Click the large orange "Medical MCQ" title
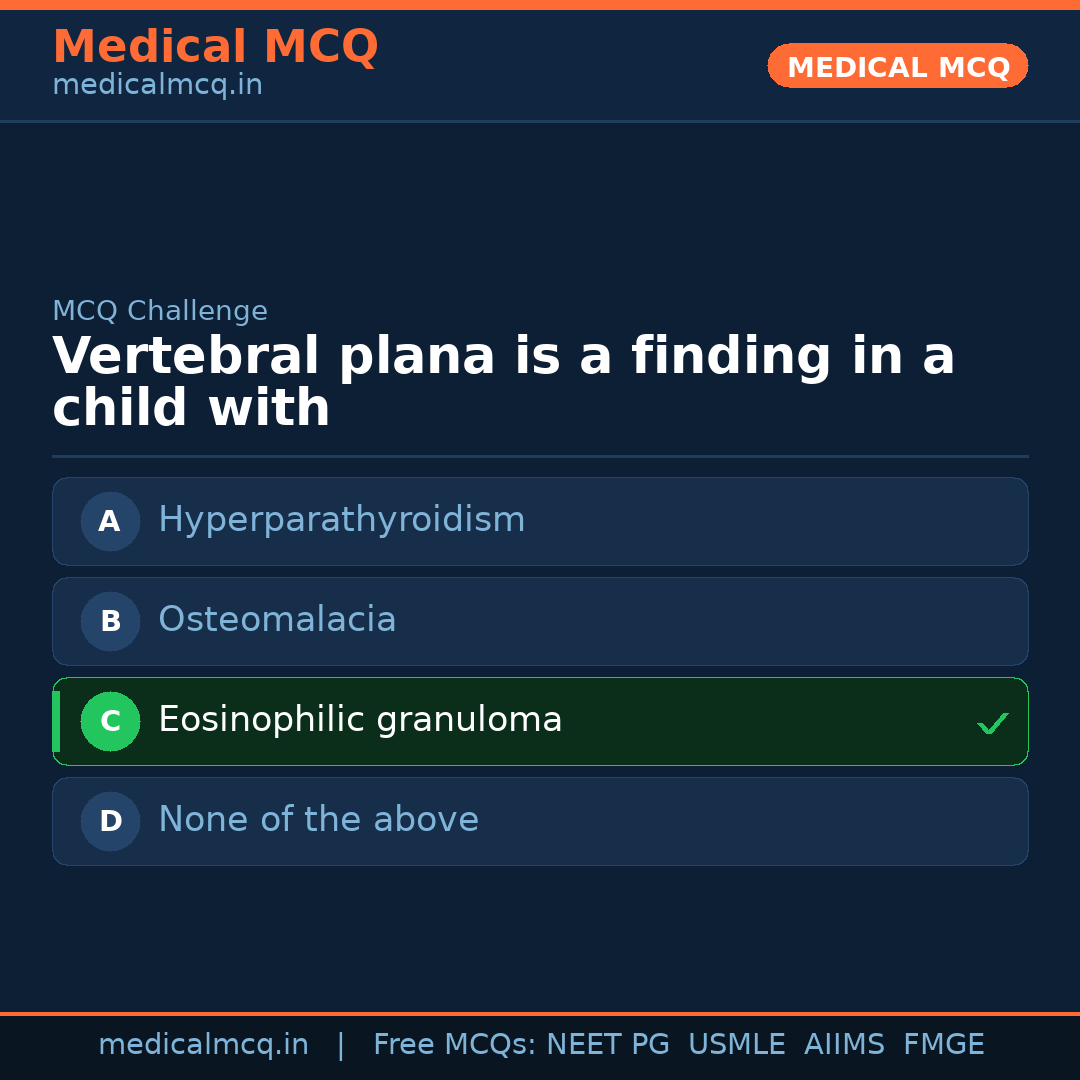The width and height of the screenshot is (1080, 1080). click(215, 47)
